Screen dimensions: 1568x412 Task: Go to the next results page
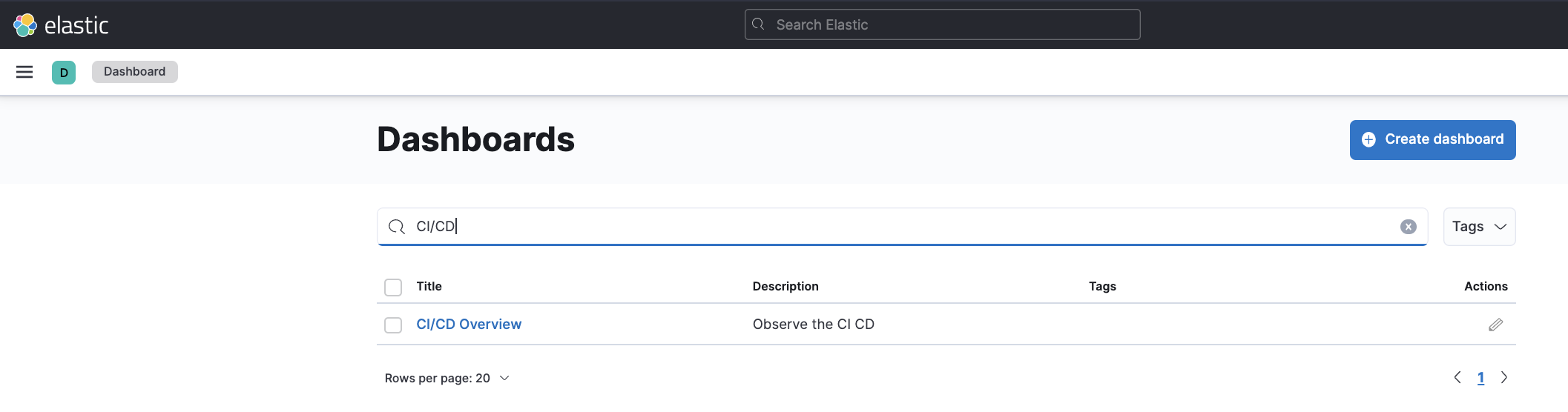(x=1504, y=378)
